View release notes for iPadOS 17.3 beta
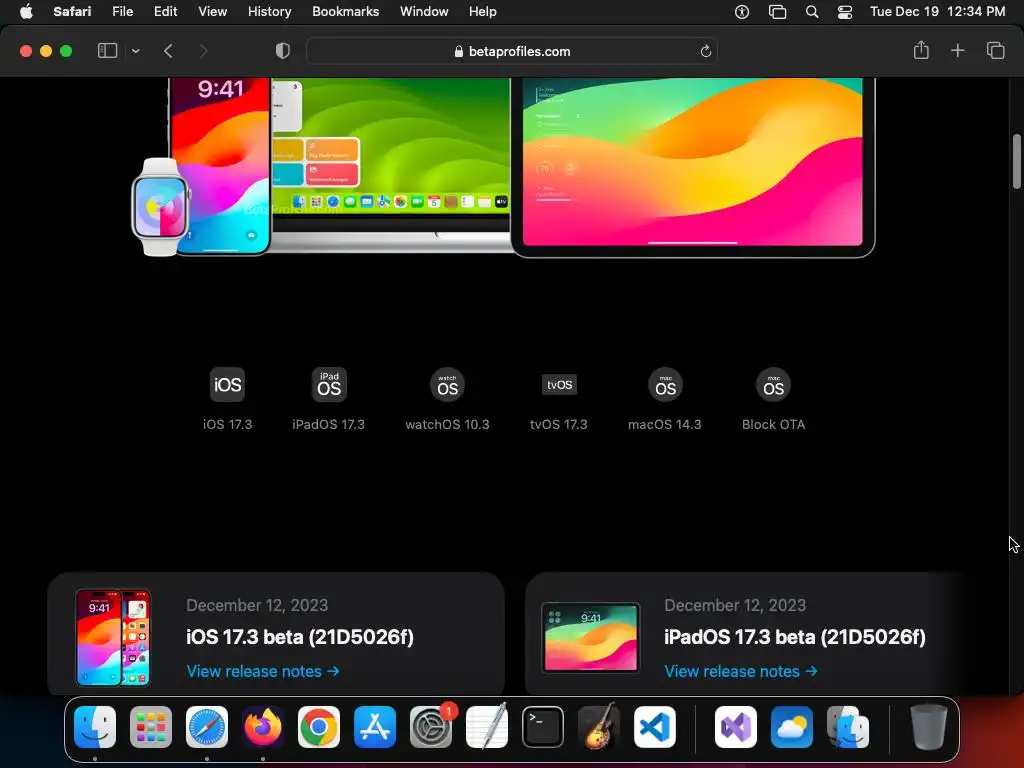The height and width of the screenshot is (768, 1024). click(741, 671)
